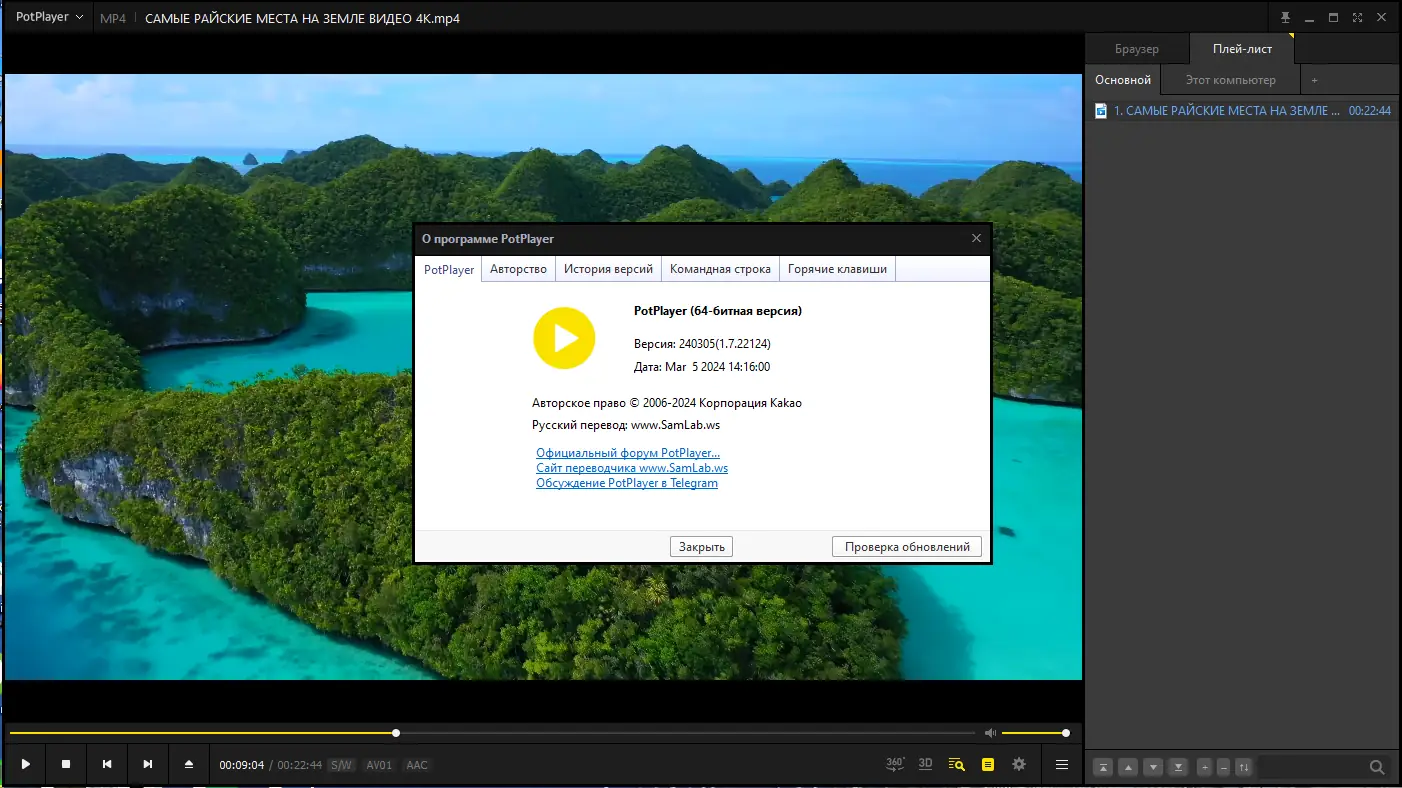The height and width of the screenshot is (788, 1402).
Task: Select the Плей-лист tab
Action: (1242, 49)
